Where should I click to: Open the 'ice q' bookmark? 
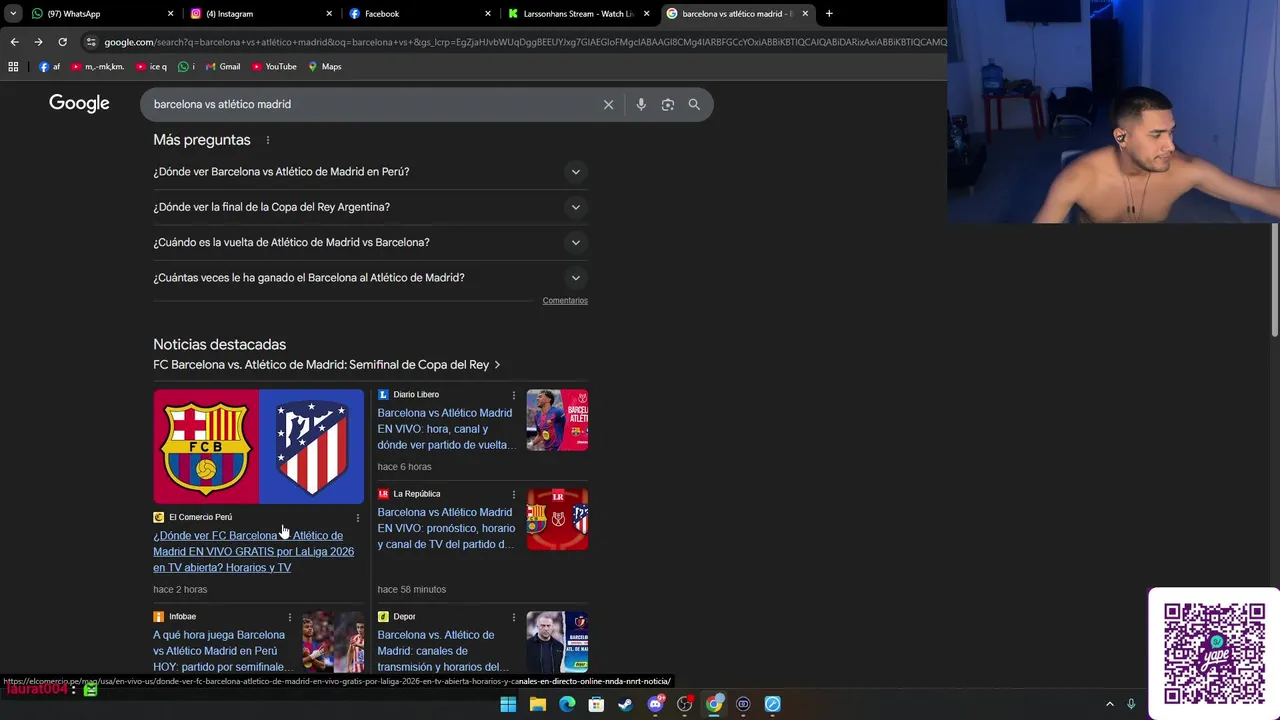(x=151, y=67)
